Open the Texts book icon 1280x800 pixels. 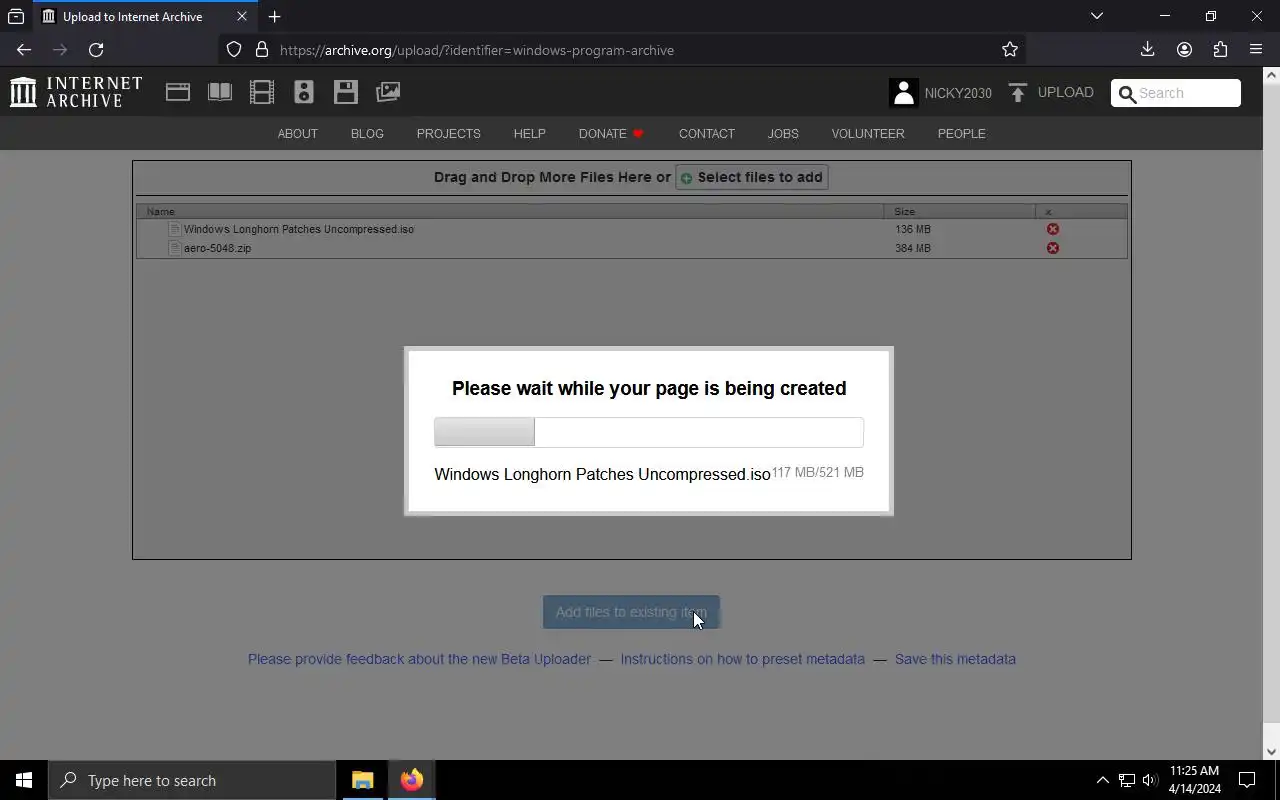(x=220, y=92)
